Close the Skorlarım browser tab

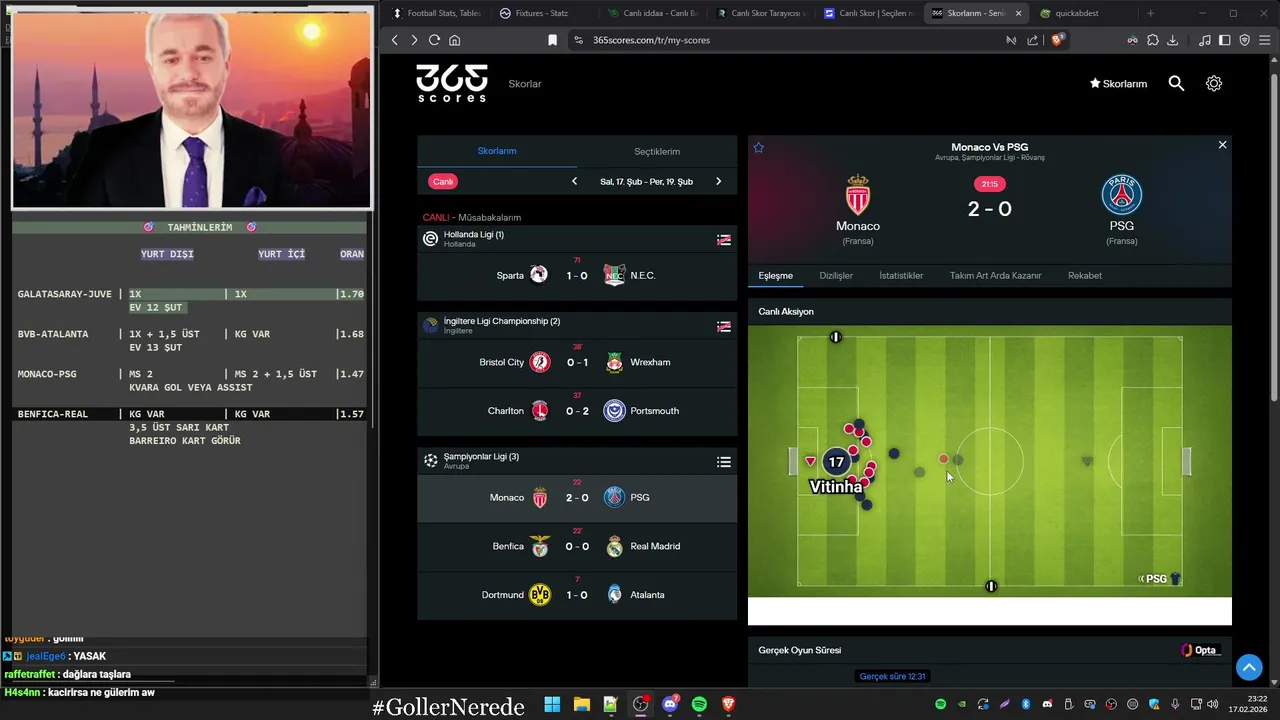(x=1018, y=13)
